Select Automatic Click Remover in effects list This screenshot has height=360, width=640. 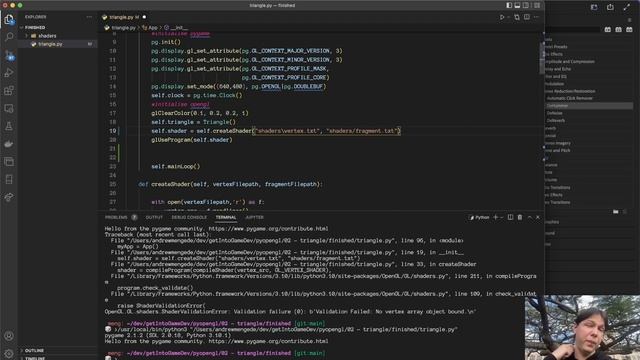(x=569, y=98)
